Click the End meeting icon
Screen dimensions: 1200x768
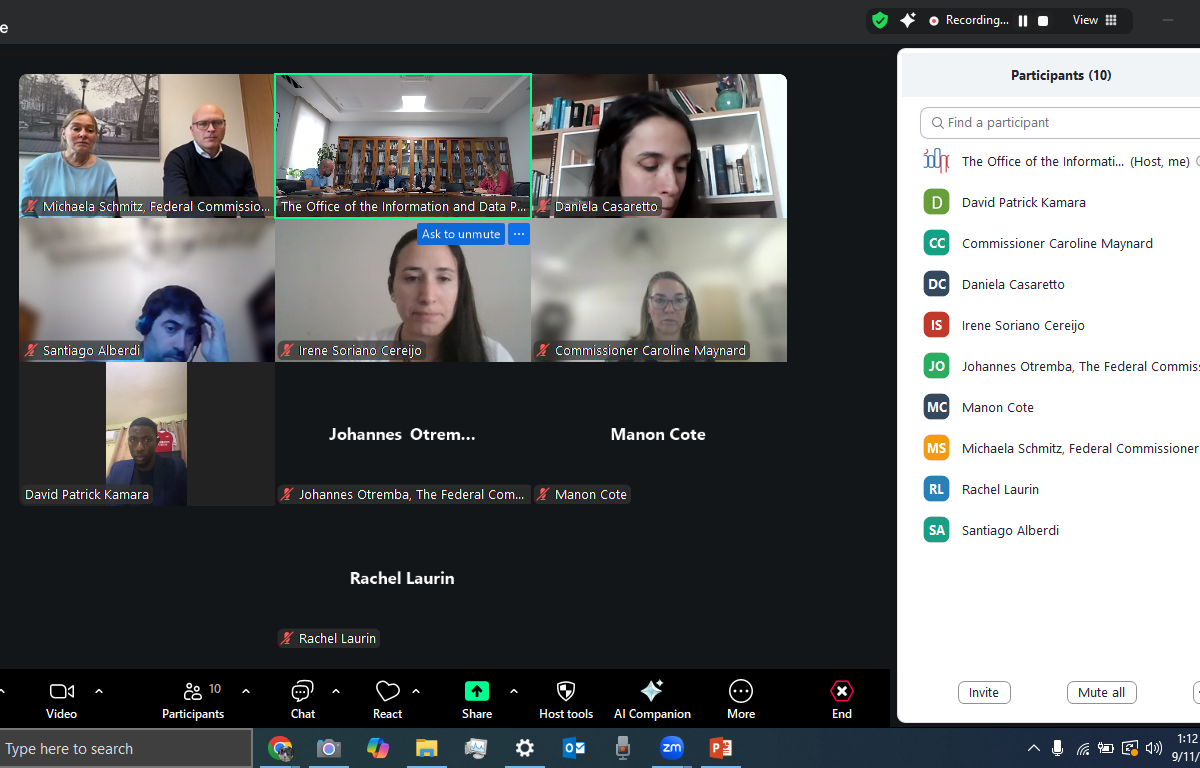(842, 692)
